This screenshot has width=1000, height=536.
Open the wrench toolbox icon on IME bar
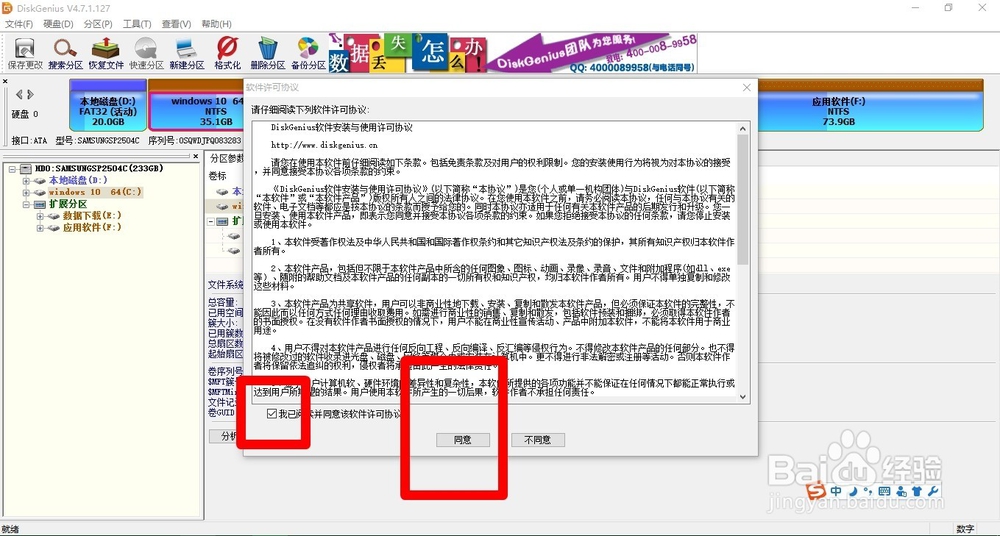(x=932, y=491)
